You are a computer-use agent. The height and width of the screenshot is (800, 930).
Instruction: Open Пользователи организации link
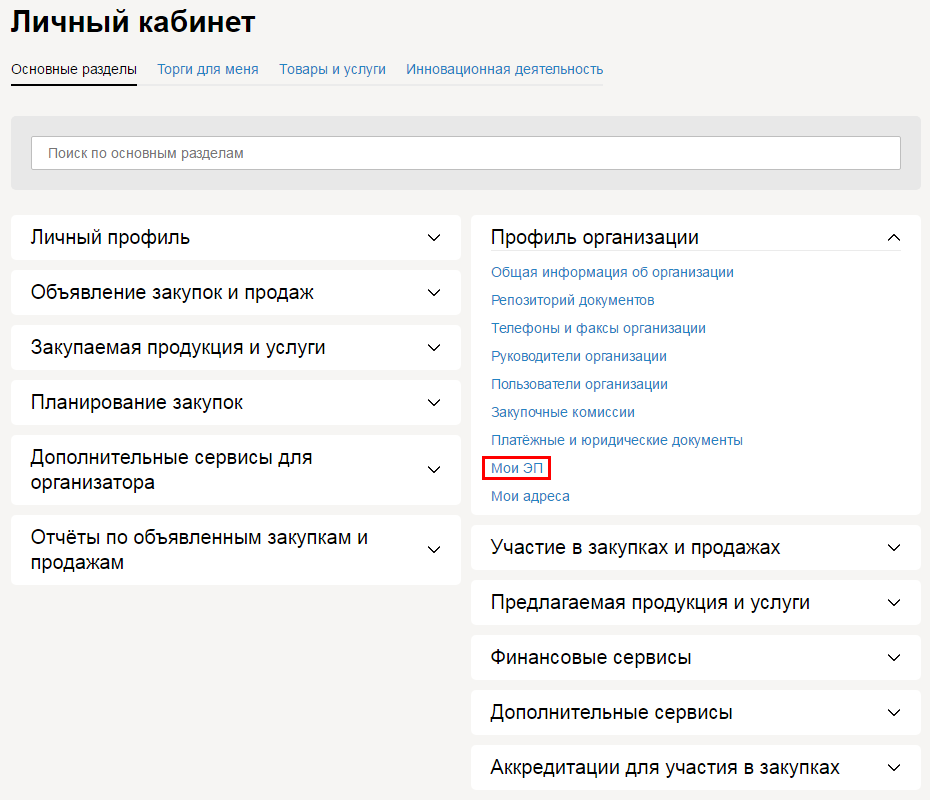[579, 384]
